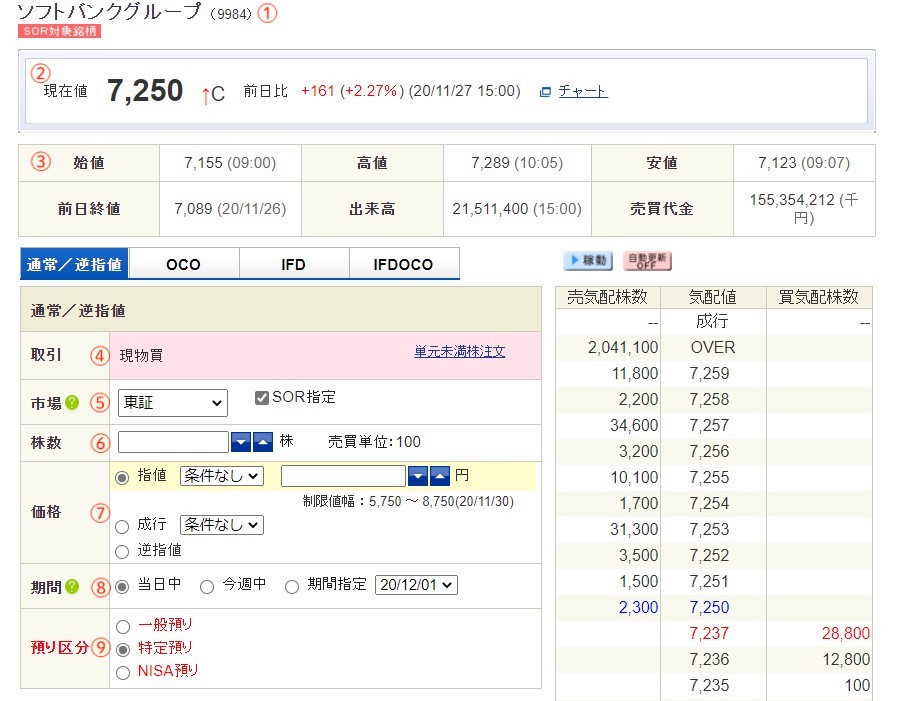Click bid price 7,237 in order book
Viewport: 898px width, 701px height.
click(710, 633)
